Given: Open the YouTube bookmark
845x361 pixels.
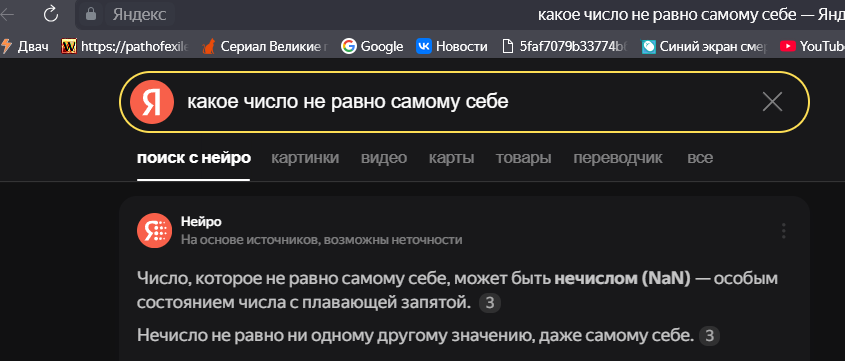Looking at the screenshot, I should (x=812, y=46).
